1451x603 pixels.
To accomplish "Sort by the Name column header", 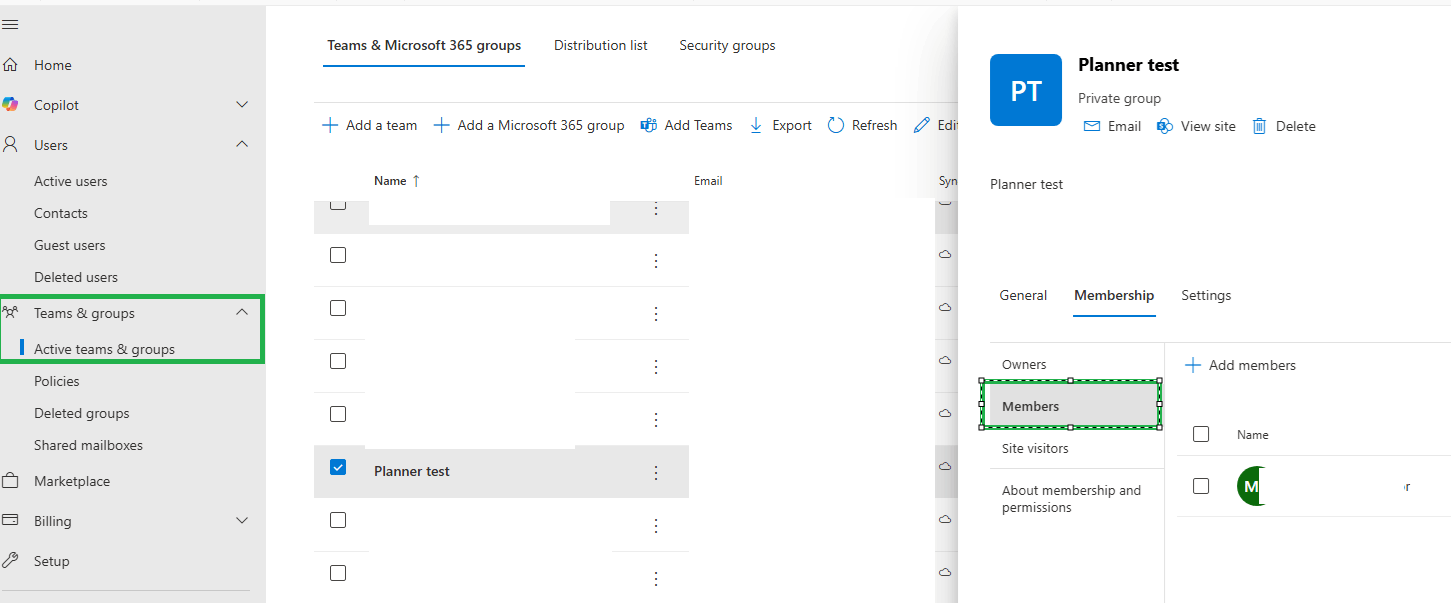I will [x=397, y=181].
